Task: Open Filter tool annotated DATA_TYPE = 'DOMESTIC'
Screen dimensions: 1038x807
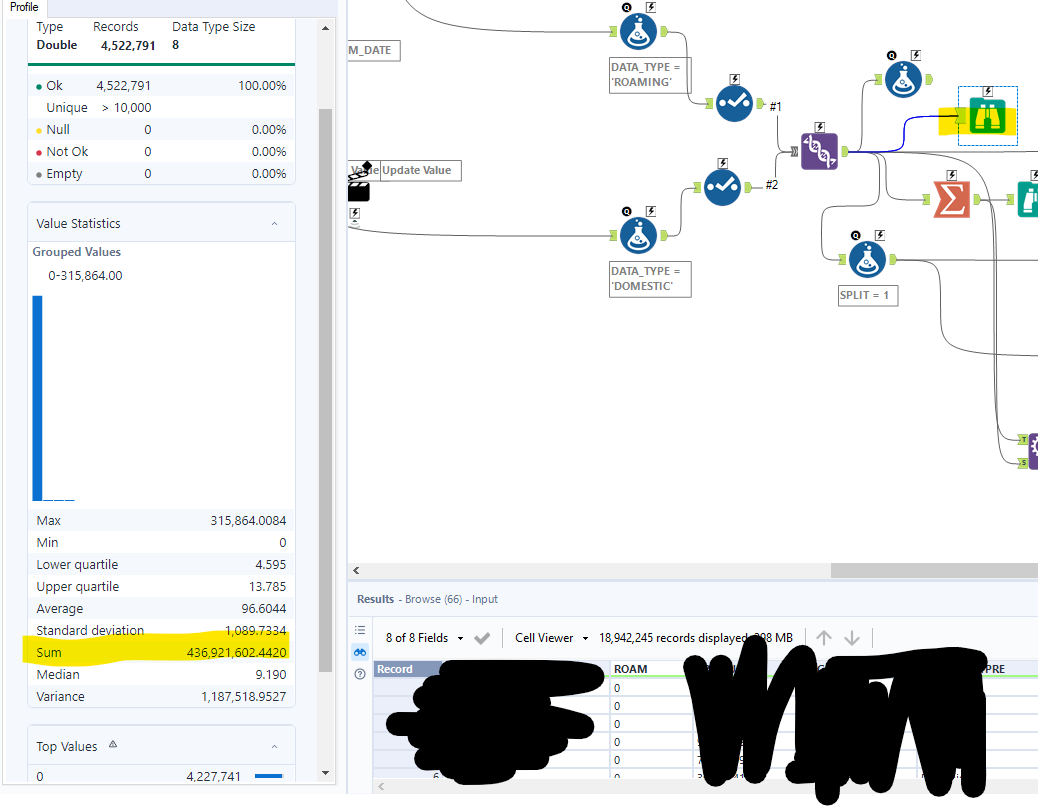Action: pyautogui.click(x=636, y=235)
